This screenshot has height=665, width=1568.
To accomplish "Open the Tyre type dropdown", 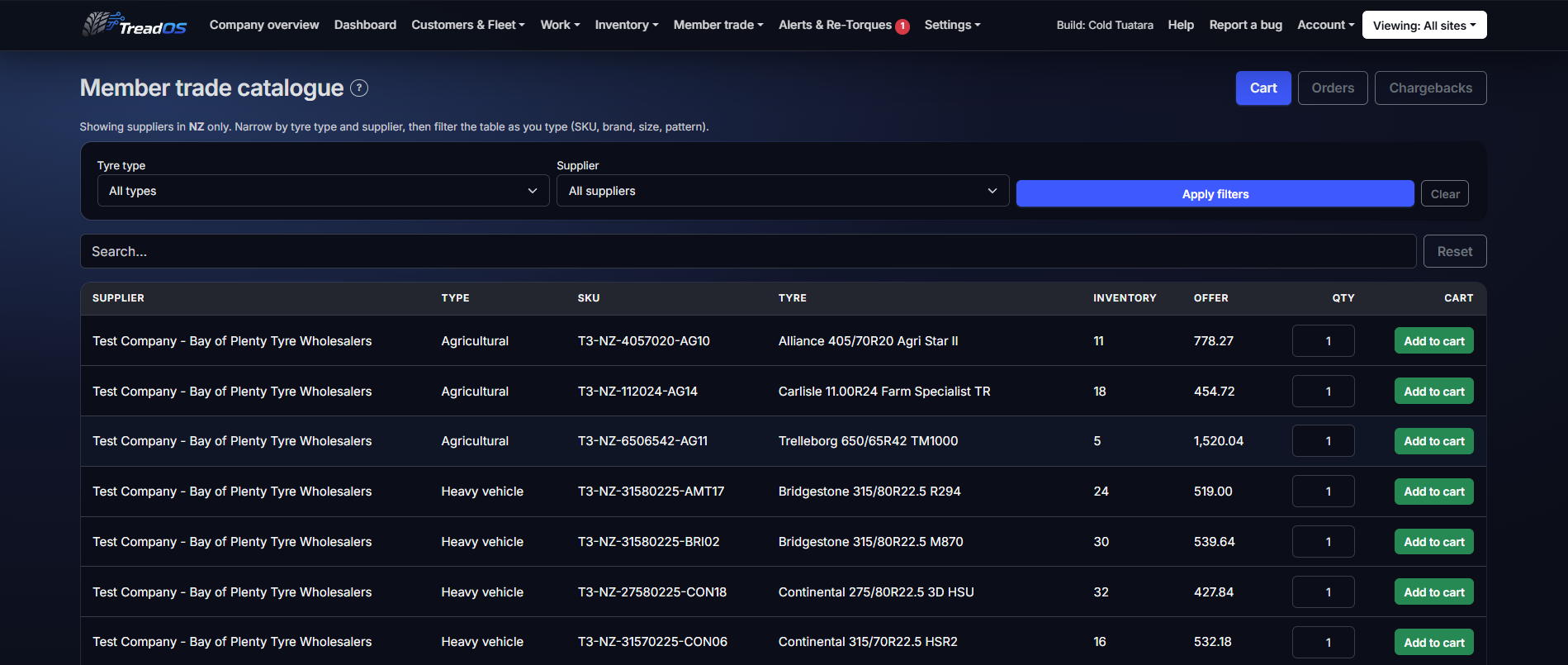I will (x=323, y=191).
